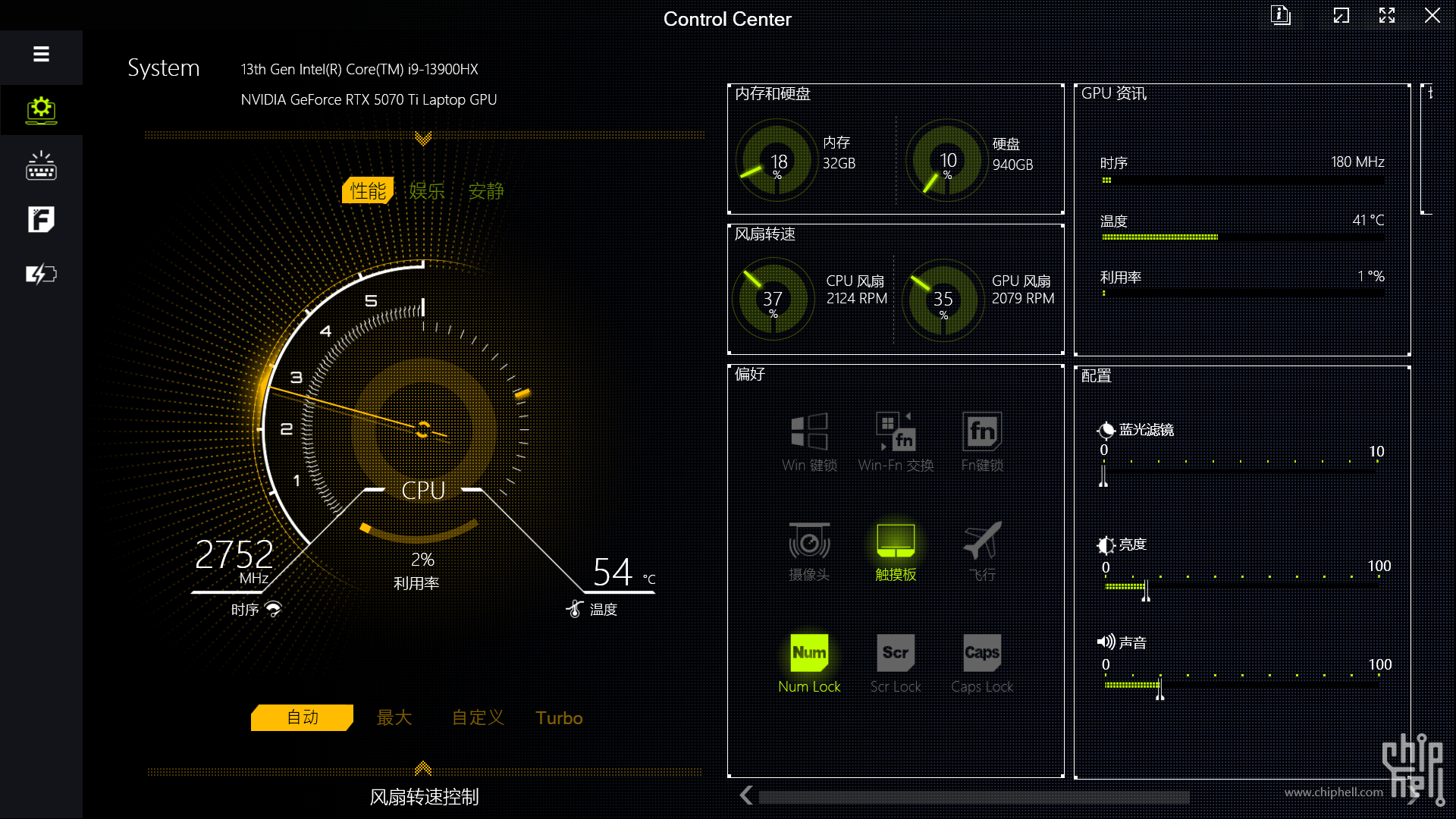This screenshot has height=819, width=1456.
Task: Toggle Win-Fn swap
Action: (x=896, y=443)
